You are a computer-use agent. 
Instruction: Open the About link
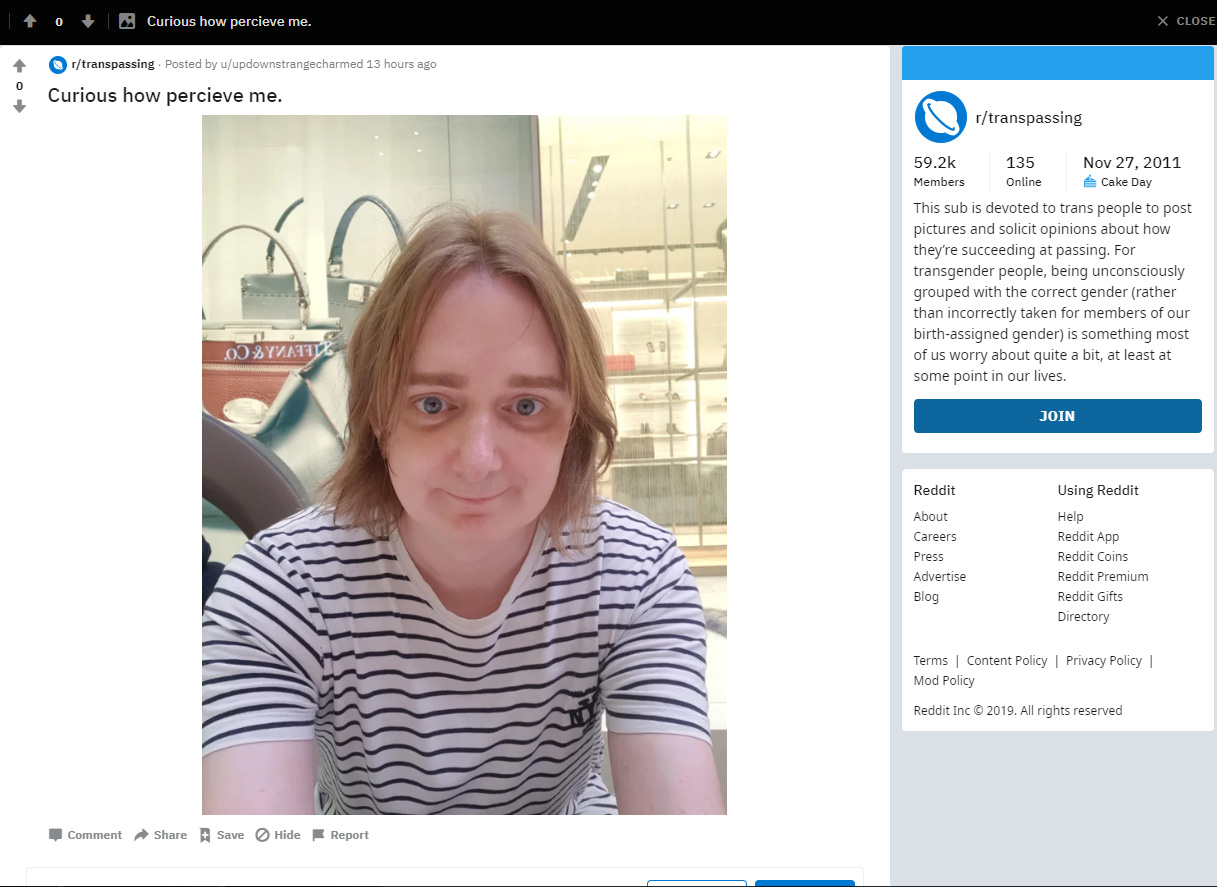click(x=930, y=517)
